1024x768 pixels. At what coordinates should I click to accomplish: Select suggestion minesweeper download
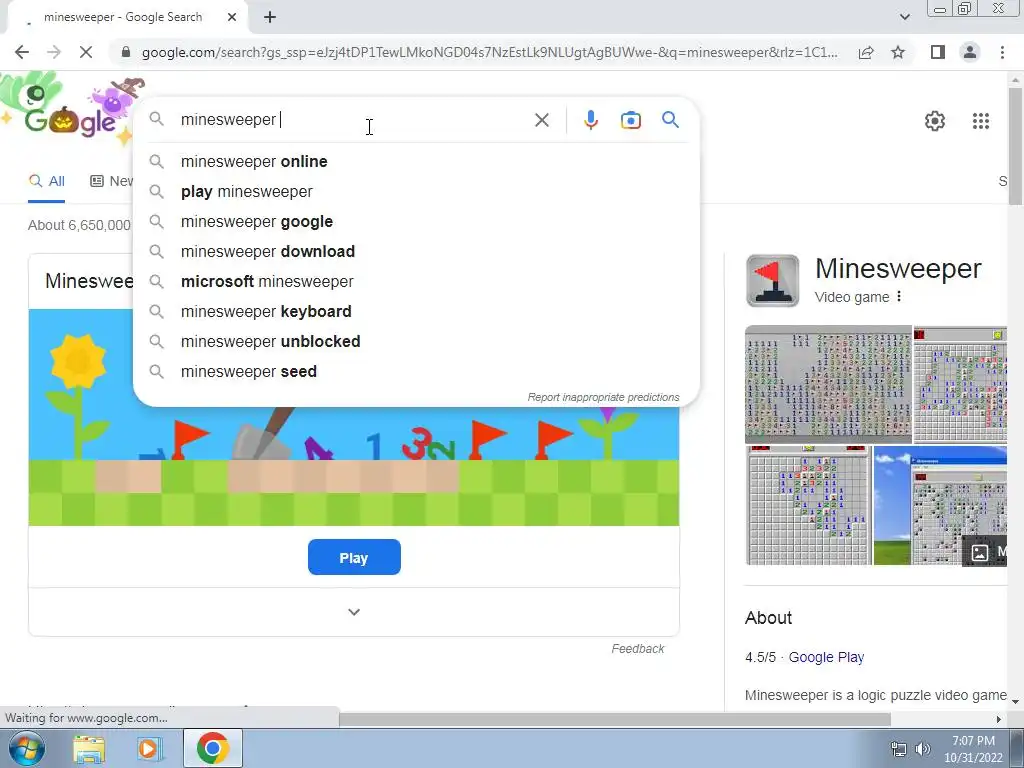click(417, 251)
